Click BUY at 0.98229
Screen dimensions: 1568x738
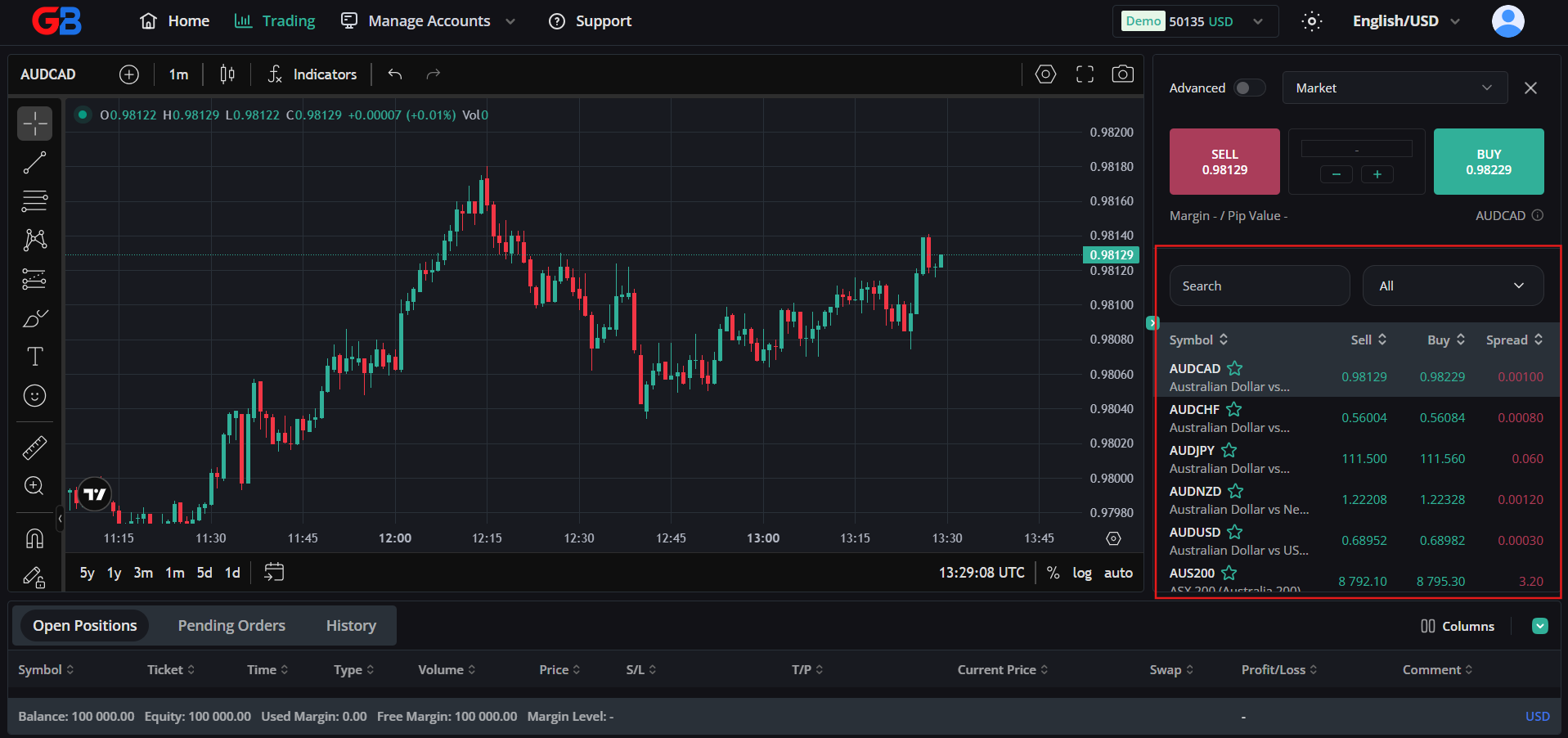pos(1489,161)
